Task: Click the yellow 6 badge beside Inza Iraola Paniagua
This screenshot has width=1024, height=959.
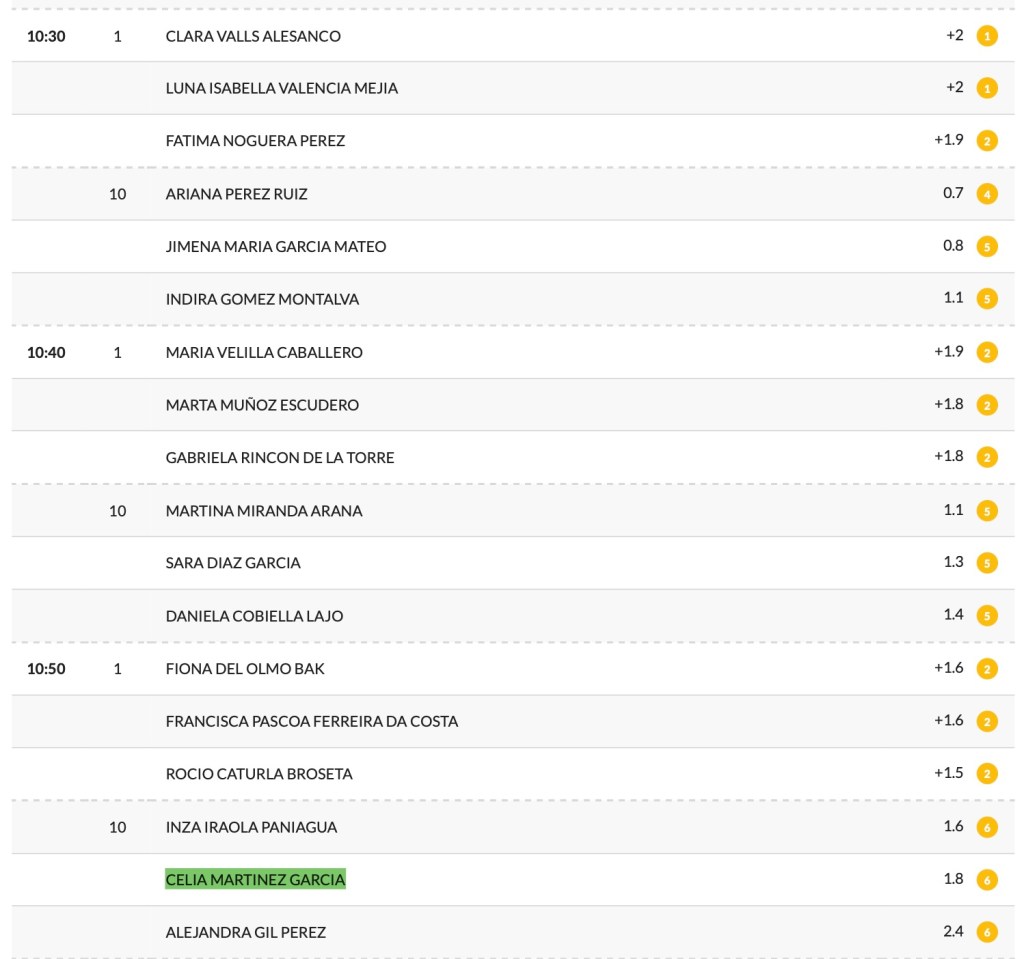Action: point(987,827)
